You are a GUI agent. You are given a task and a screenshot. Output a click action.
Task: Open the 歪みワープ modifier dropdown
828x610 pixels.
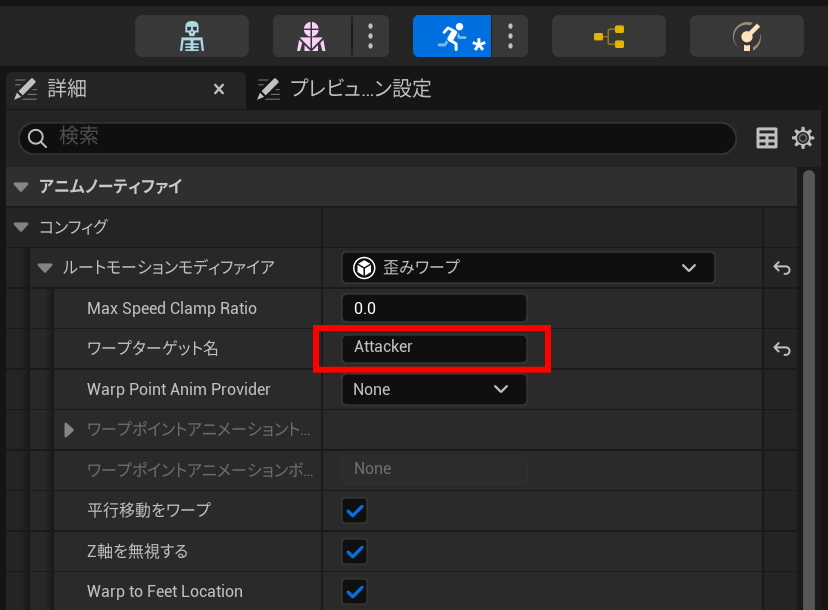click(528, 268)
